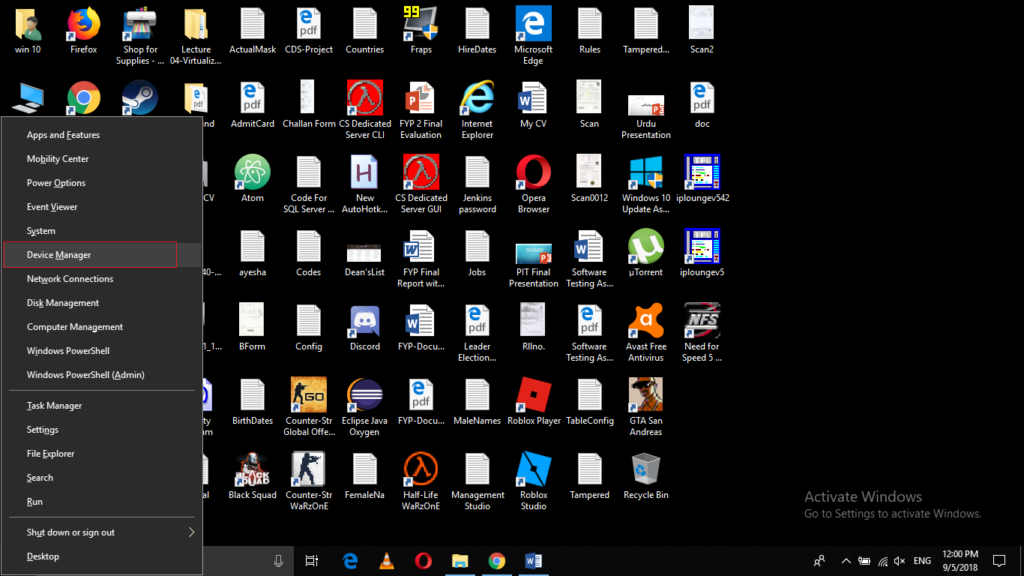Switch to Word on the taskbar
1024x576 pixels.
coord(533,561)
